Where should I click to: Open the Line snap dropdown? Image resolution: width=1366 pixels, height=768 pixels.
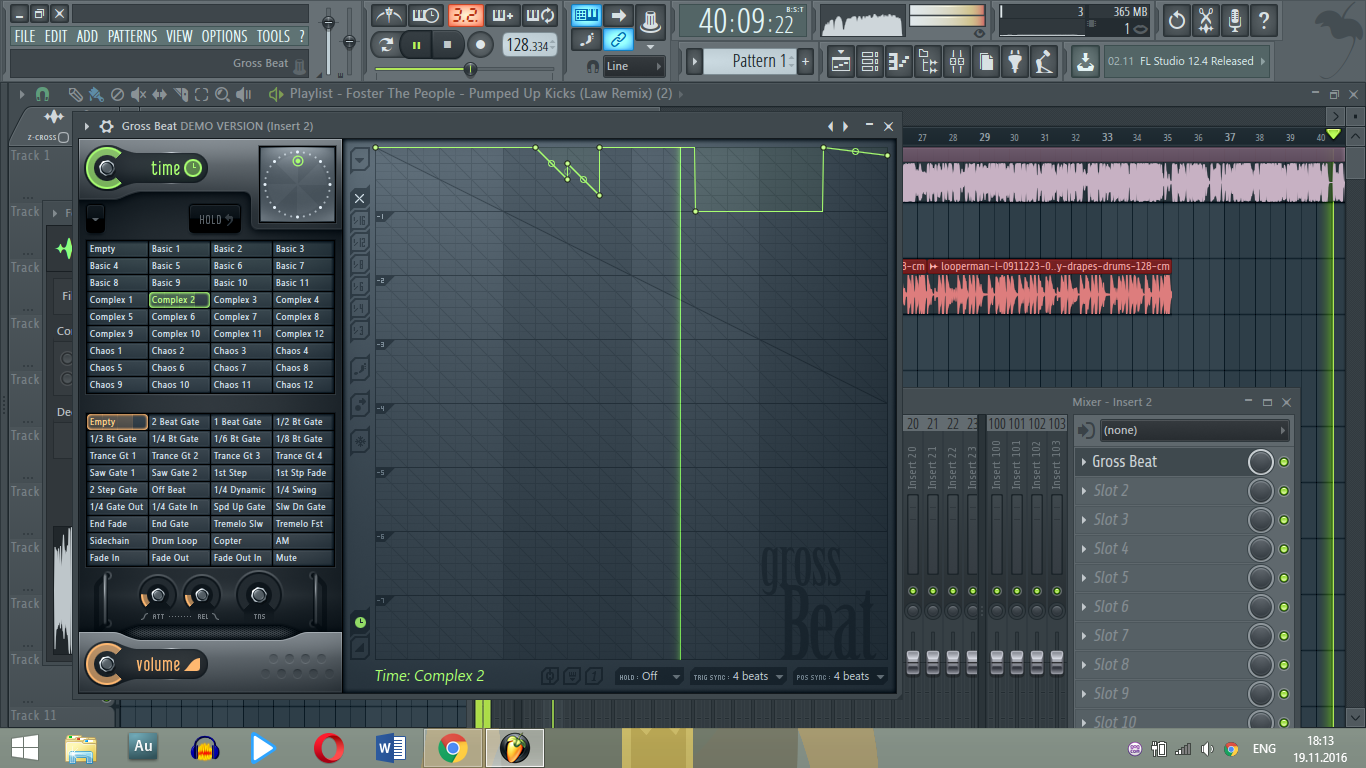tap(634, 66)
